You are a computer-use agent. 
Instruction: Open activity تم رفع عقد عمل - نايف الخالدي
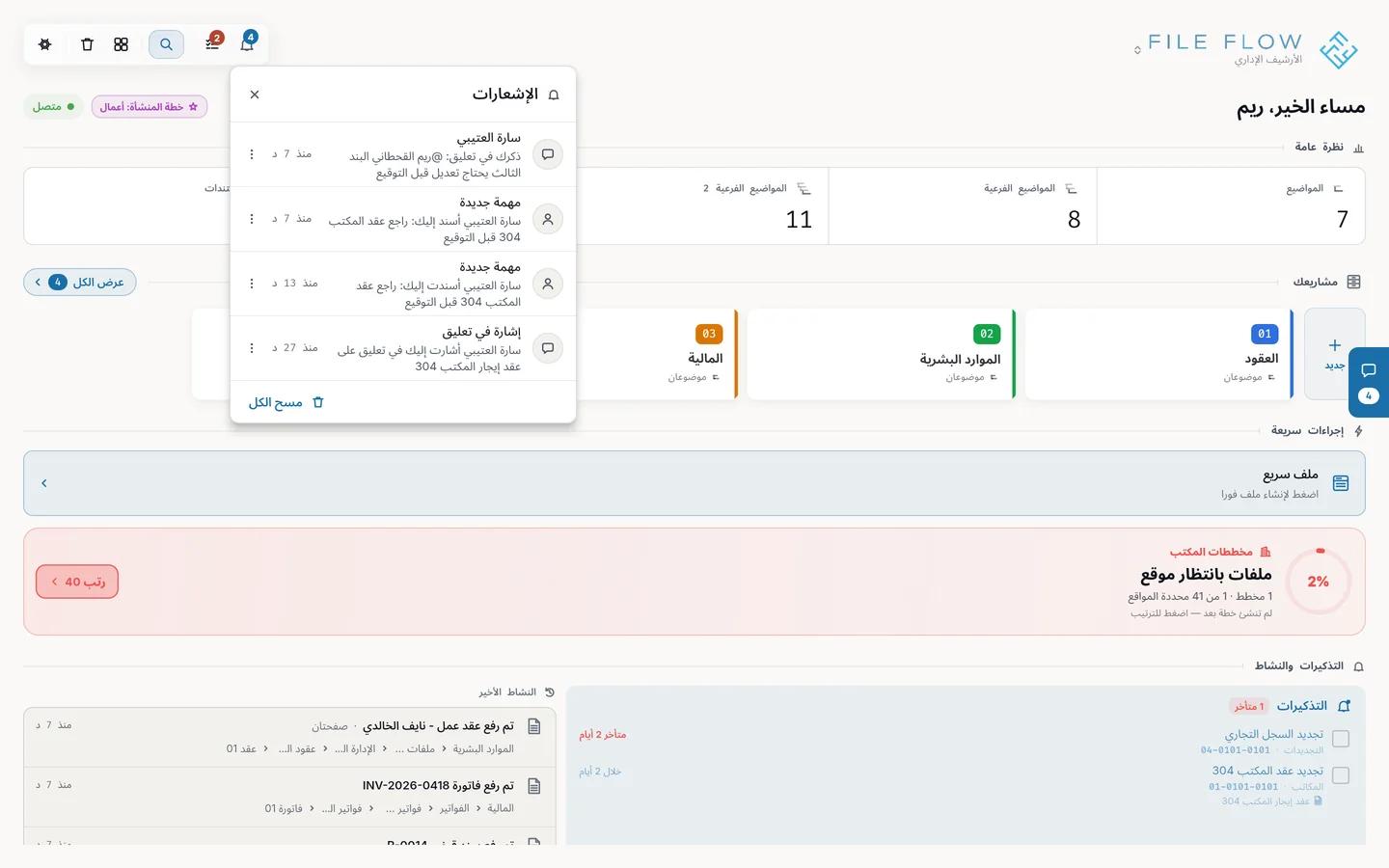(289, 738)
